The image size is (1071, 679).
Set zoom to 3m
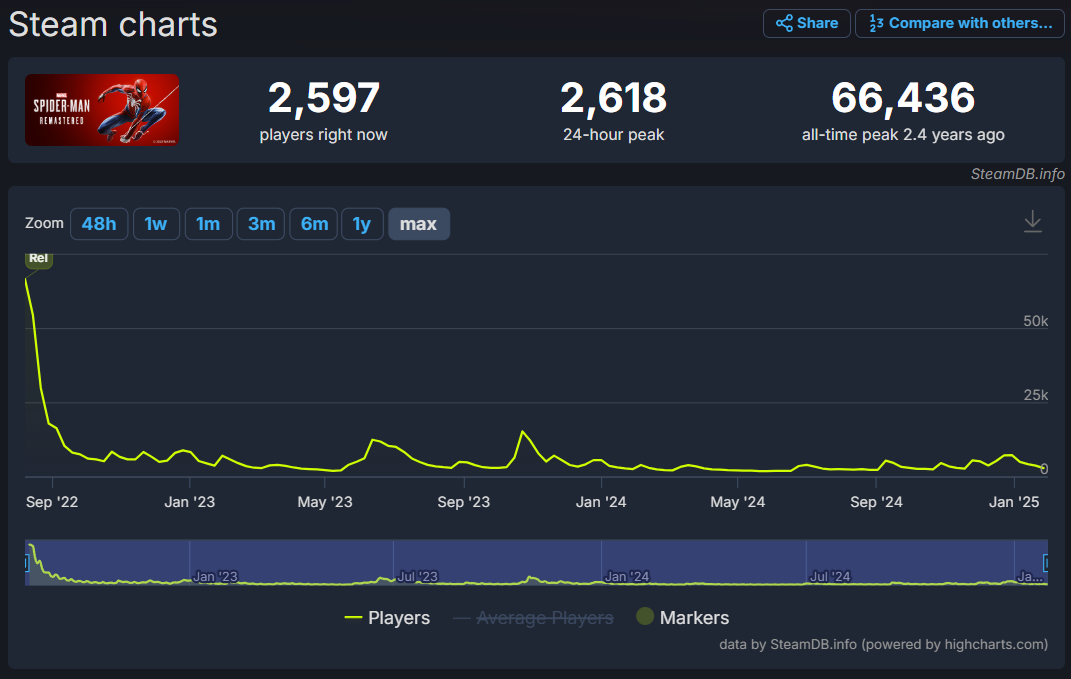tap(261, 224)
